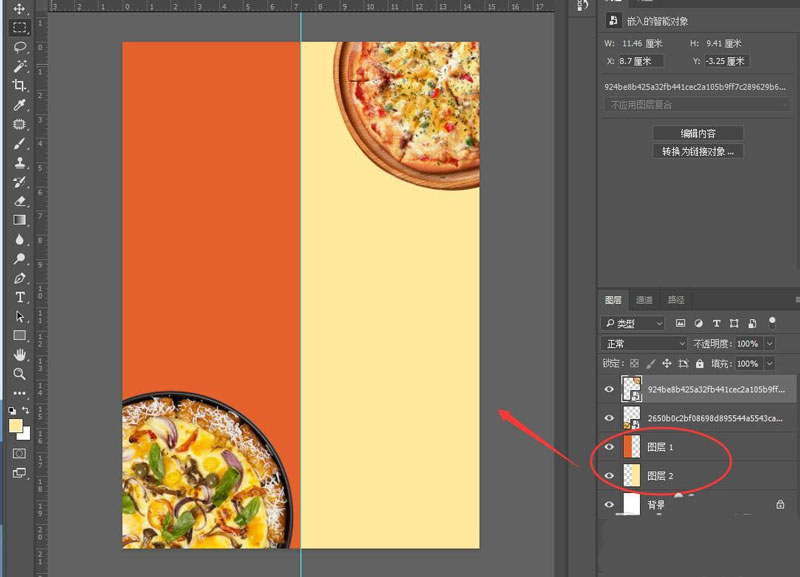The height and width of the screenshot is (577, 800).
Task: Select the Zoom tool
Action: point(19,373)
